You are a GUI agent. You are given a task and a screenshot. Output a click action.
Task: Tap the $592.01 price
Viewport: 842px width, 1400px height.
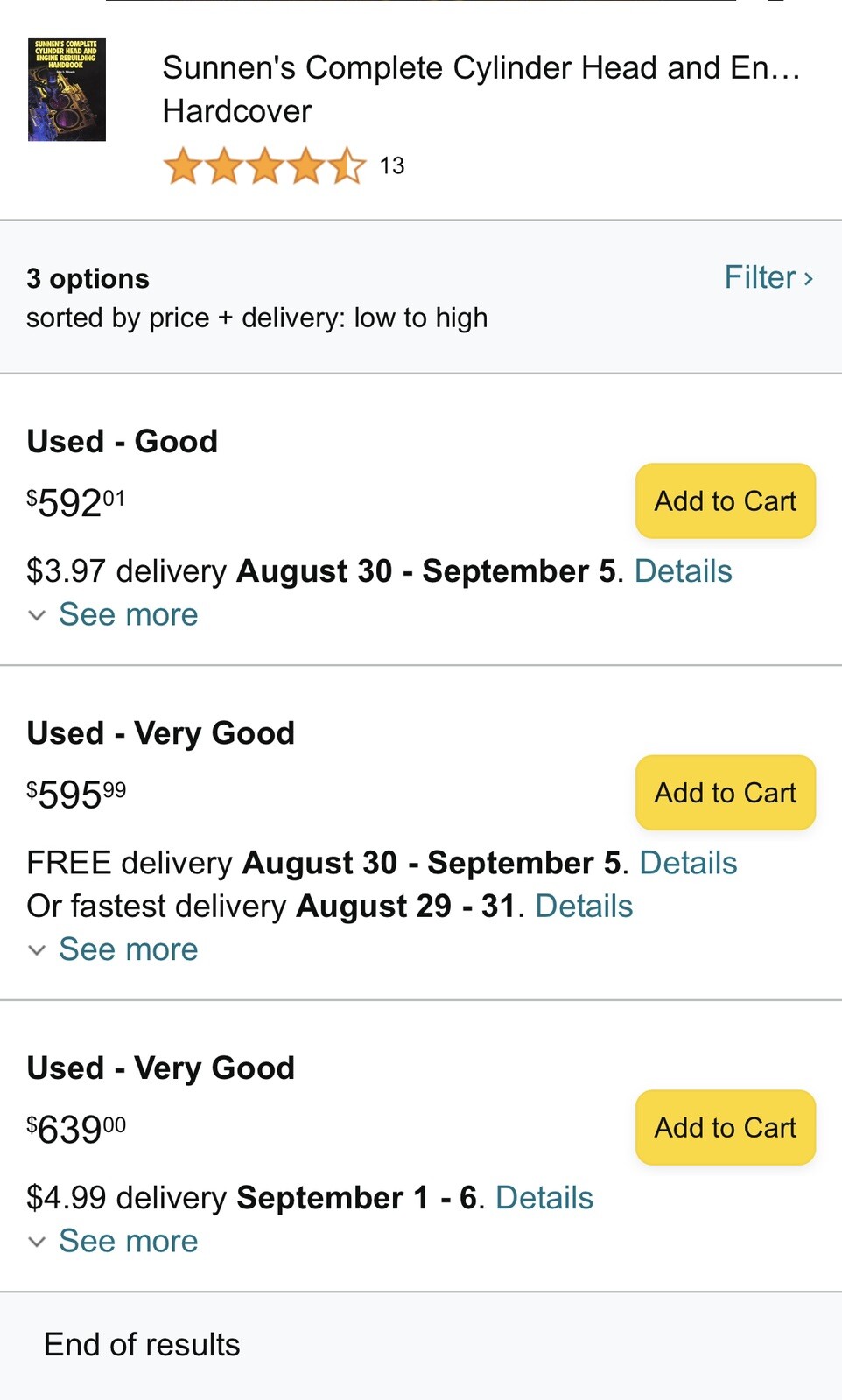76,503
